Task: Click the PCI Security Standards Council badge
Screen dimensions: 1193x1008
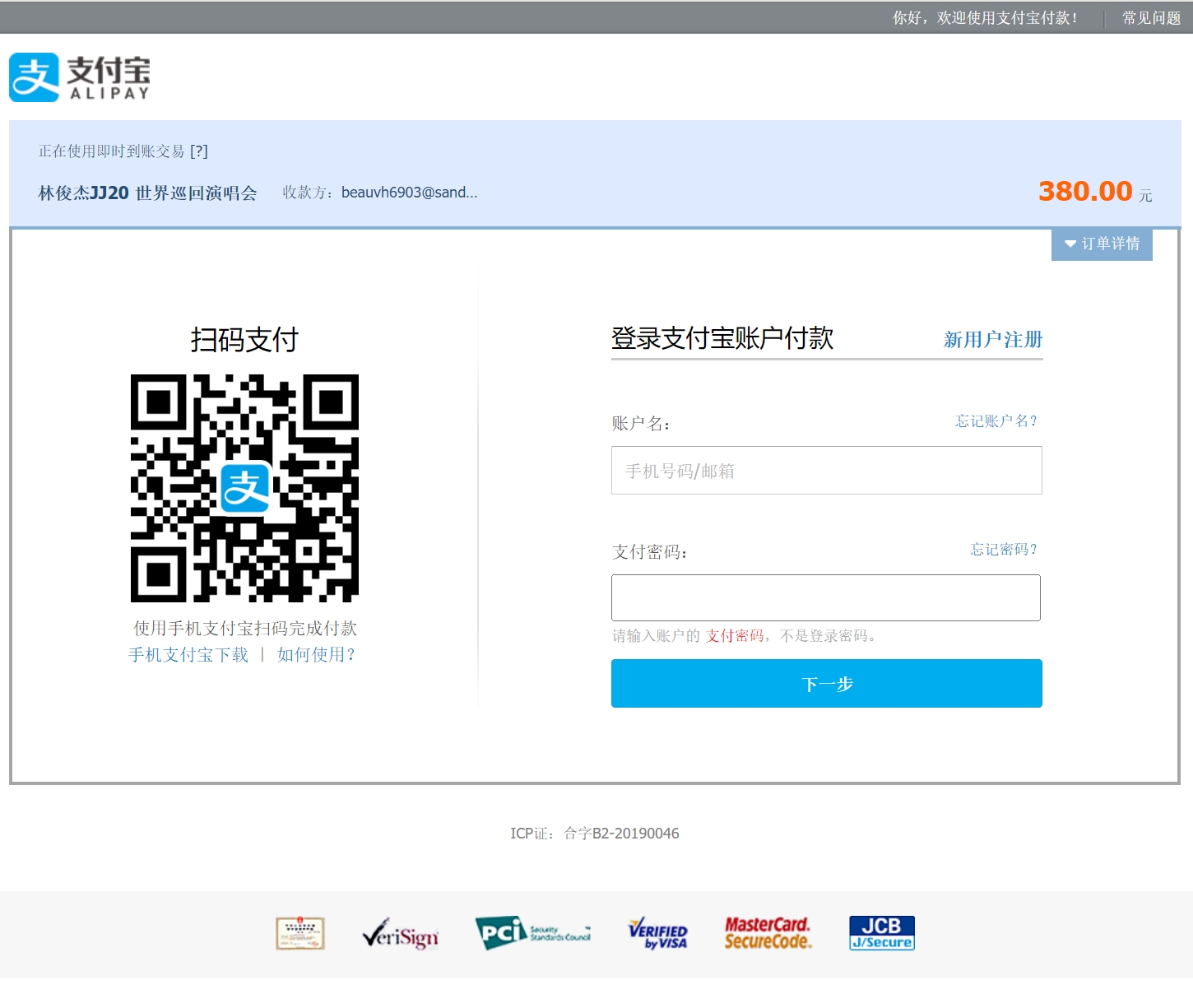Action: click(533, 933)
